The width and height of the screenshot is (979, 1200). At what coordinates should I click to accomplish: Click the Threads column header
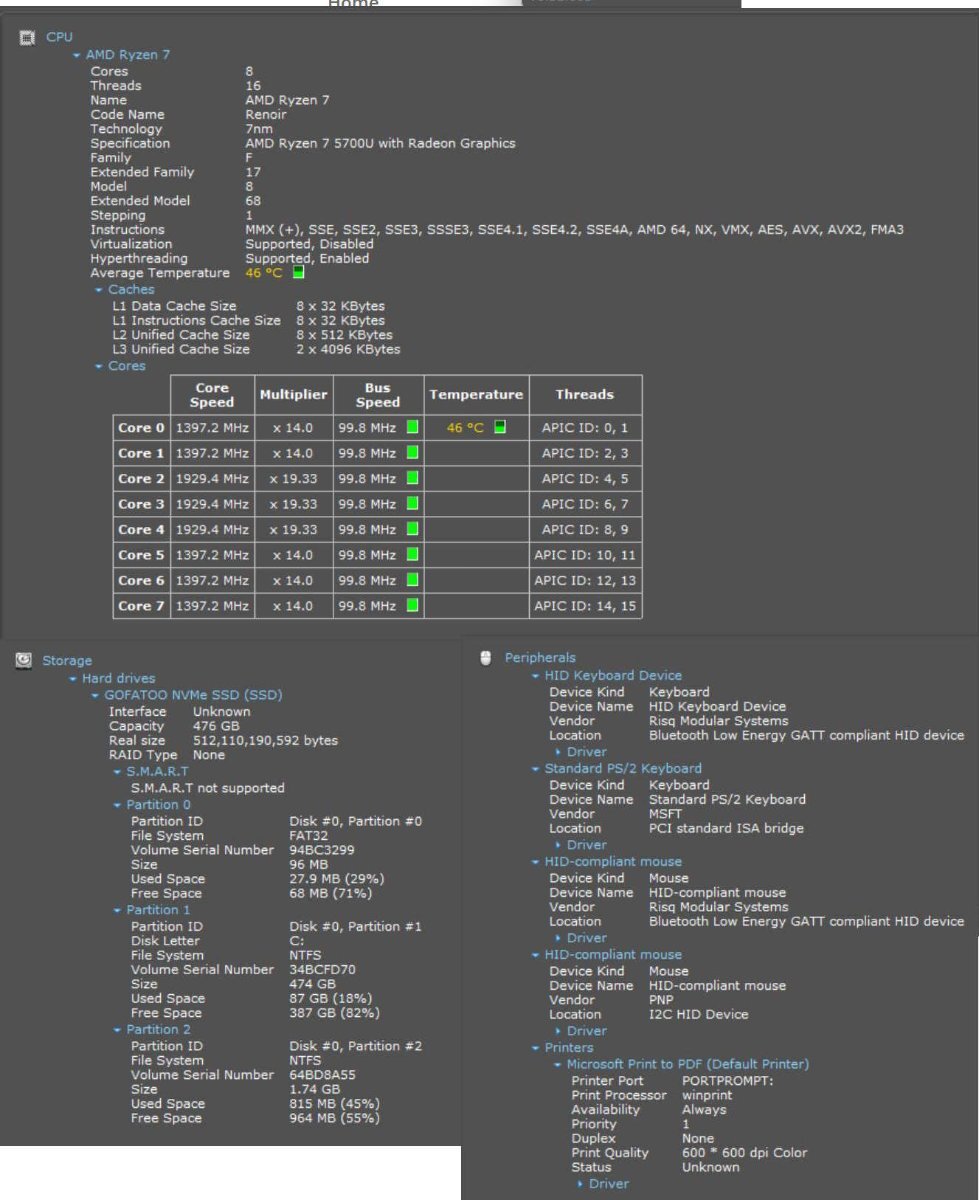point(586,395)
